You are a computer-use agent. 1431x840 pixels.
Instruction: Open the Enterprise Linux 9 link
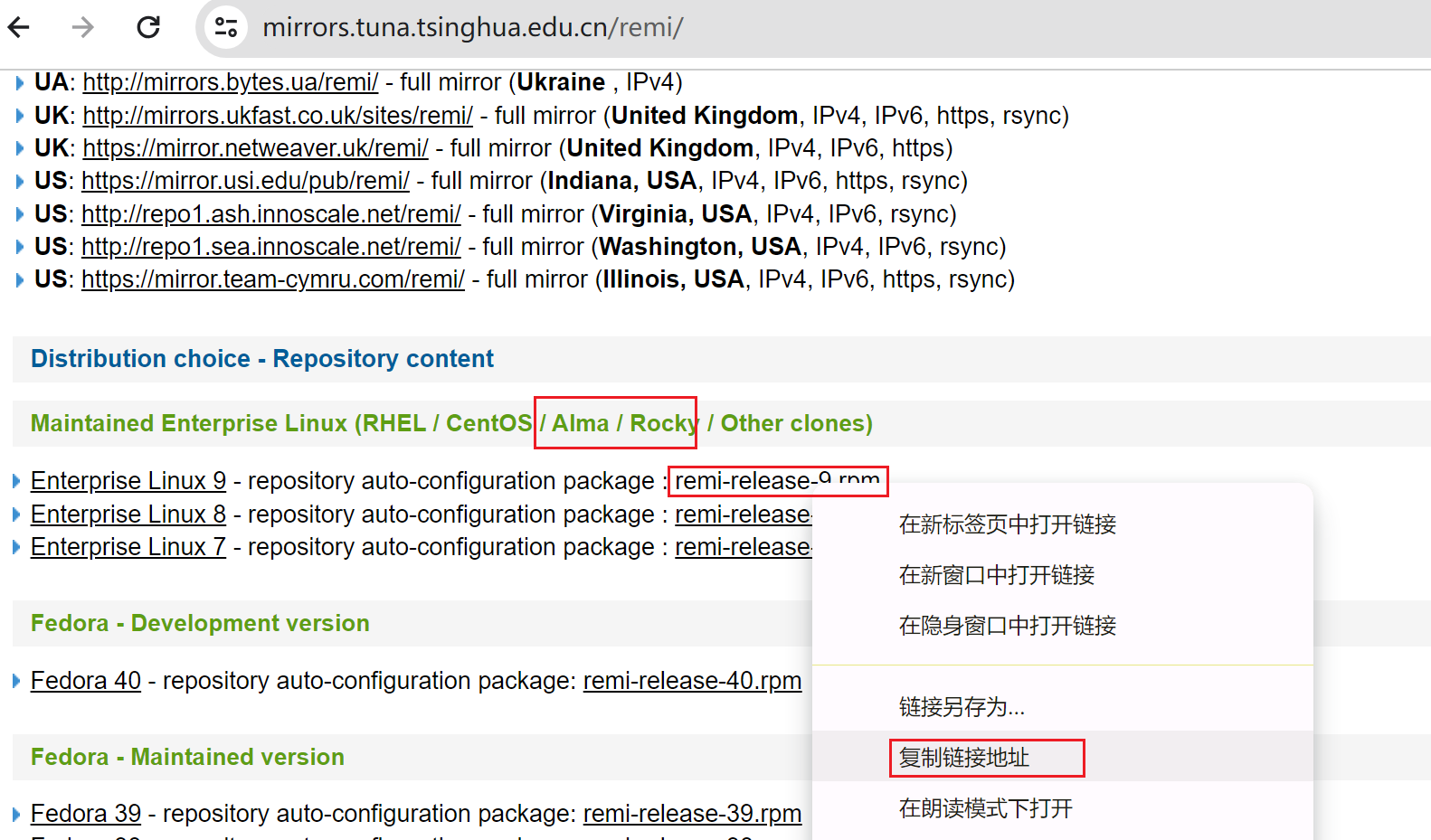click(128, 481)
